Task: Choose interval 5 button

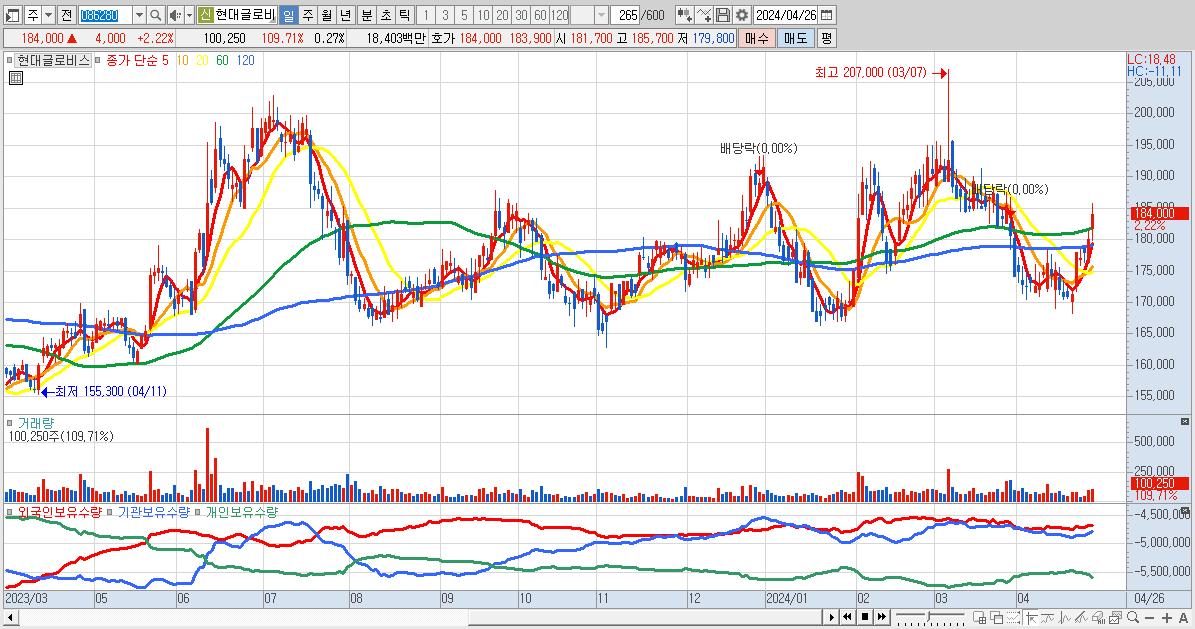Action: point(464,15)
